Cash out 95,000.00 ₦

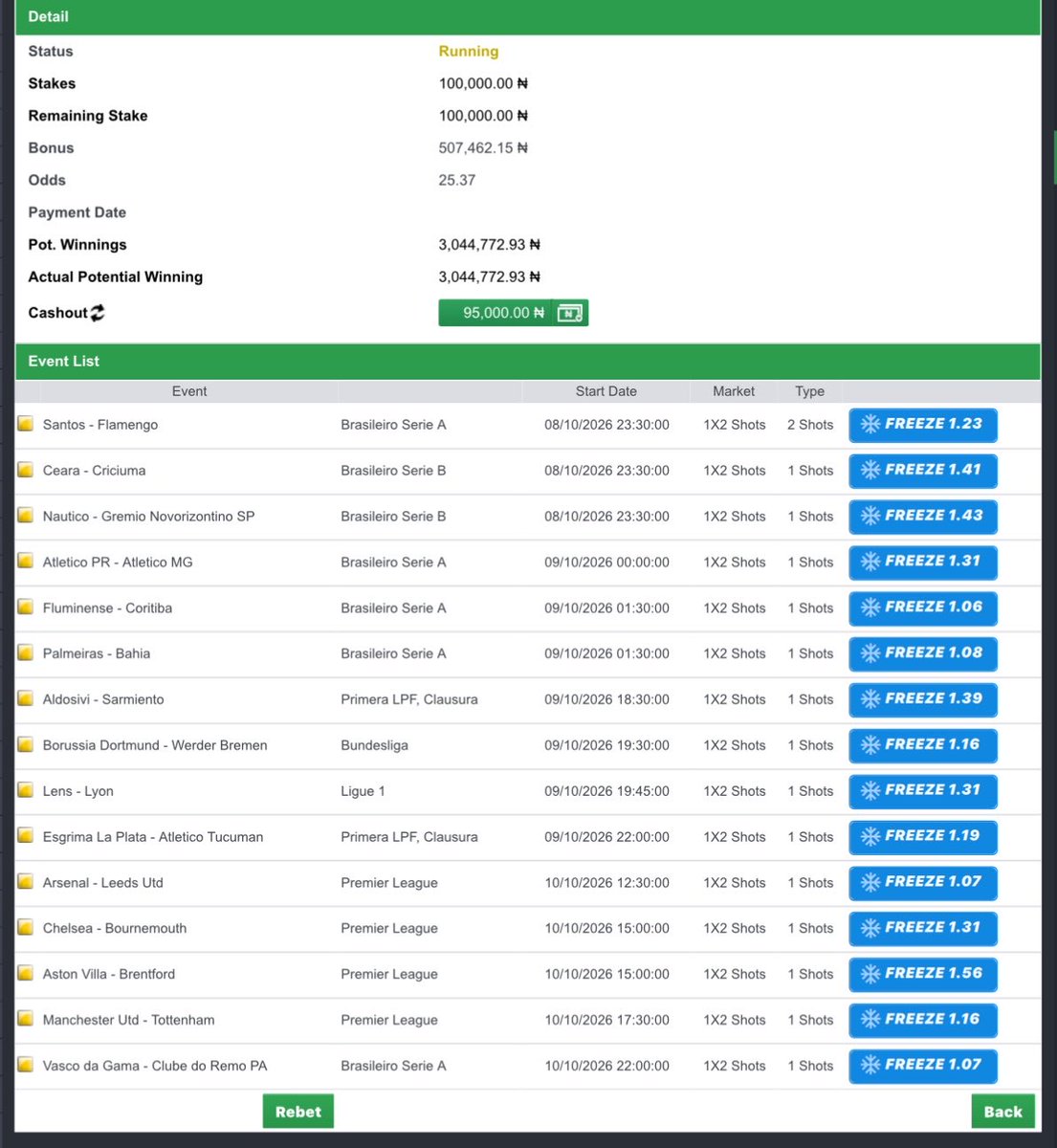[513, 313]
